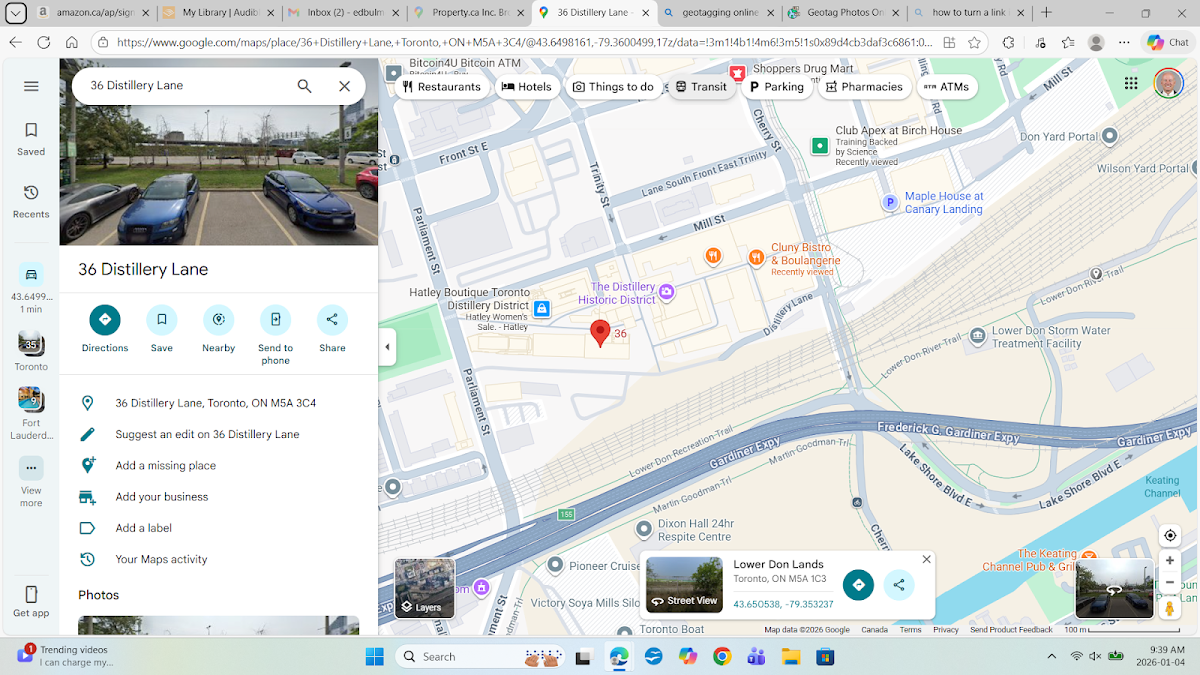This screenshot has width=1200, height=675.
Task: Switch to Inbox (2) Gmail tab
Action: pyautogui.click(x=342, y=13)
